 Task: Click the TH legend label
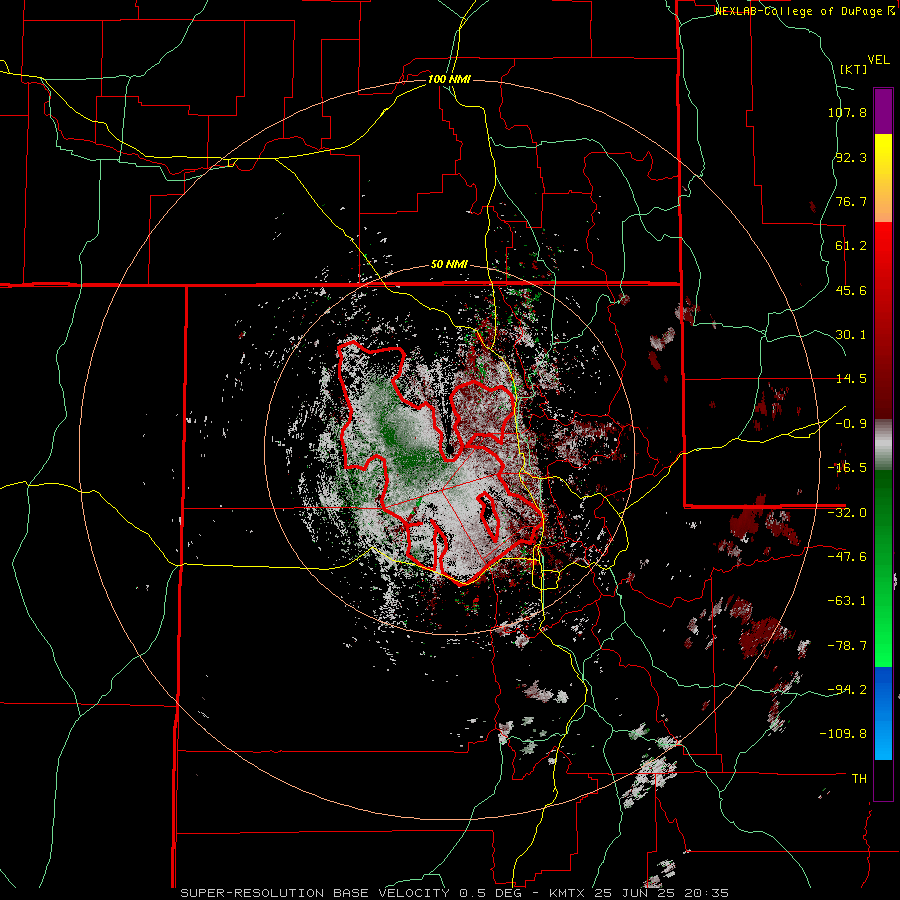click(x=859, y=779)
